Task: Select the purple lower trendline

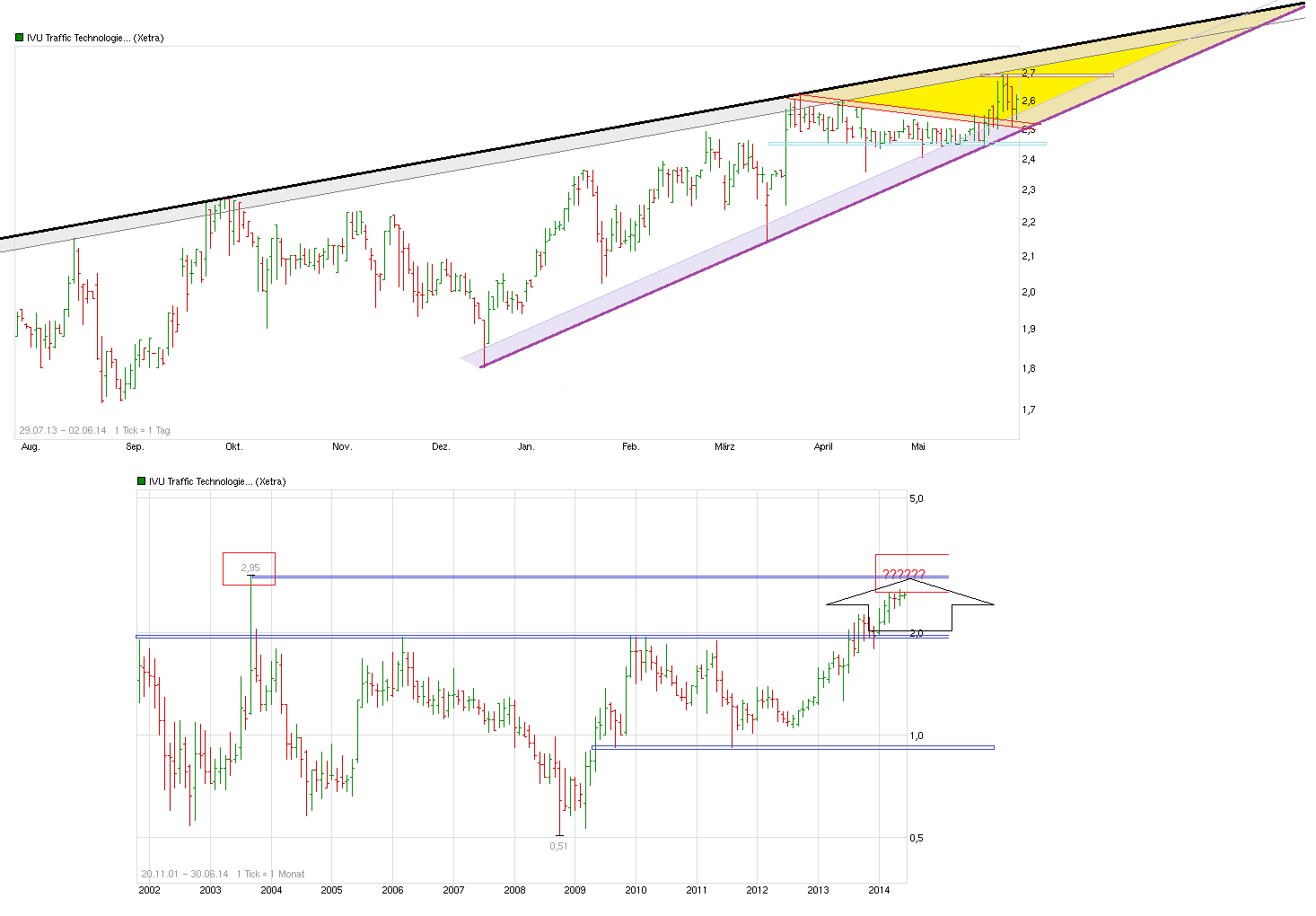Action: pyautogui.click(x=718, y=269)
